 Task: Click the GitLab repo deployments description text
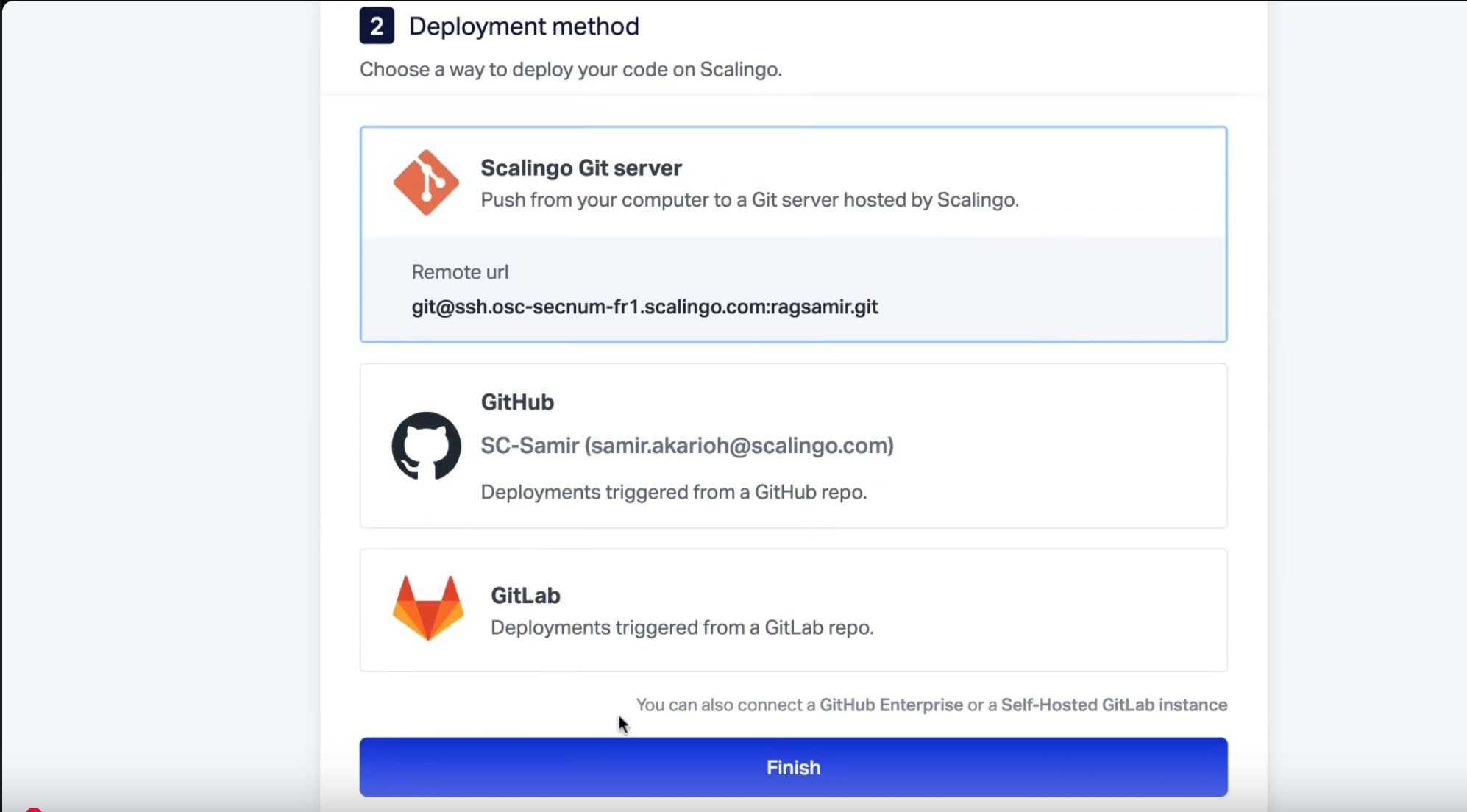[x=682, y=627]
